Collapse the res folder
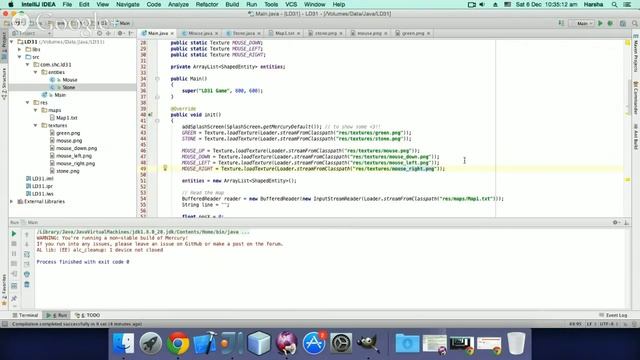 coord(27,102)
